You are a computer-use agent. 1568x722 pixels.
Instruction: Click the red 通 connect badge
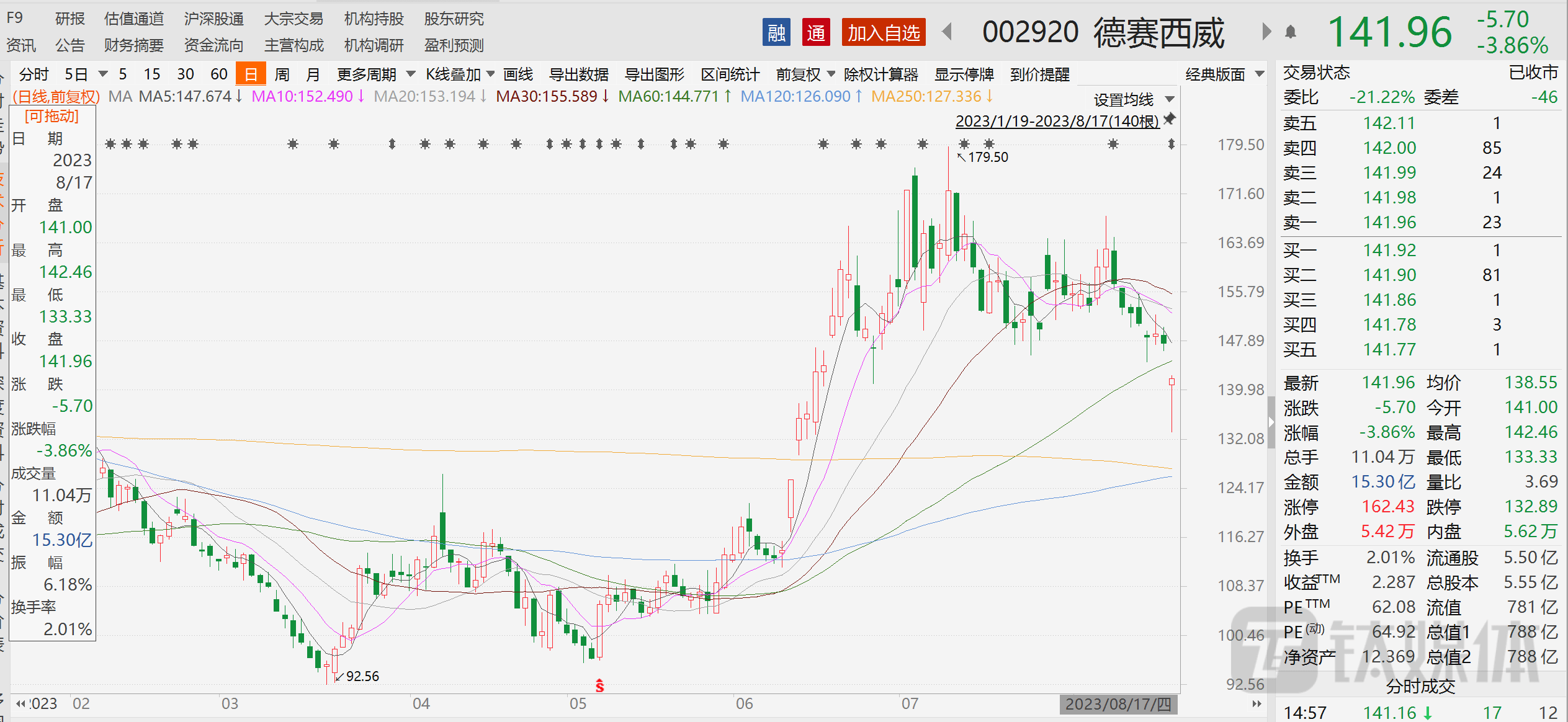click(815, 32)
